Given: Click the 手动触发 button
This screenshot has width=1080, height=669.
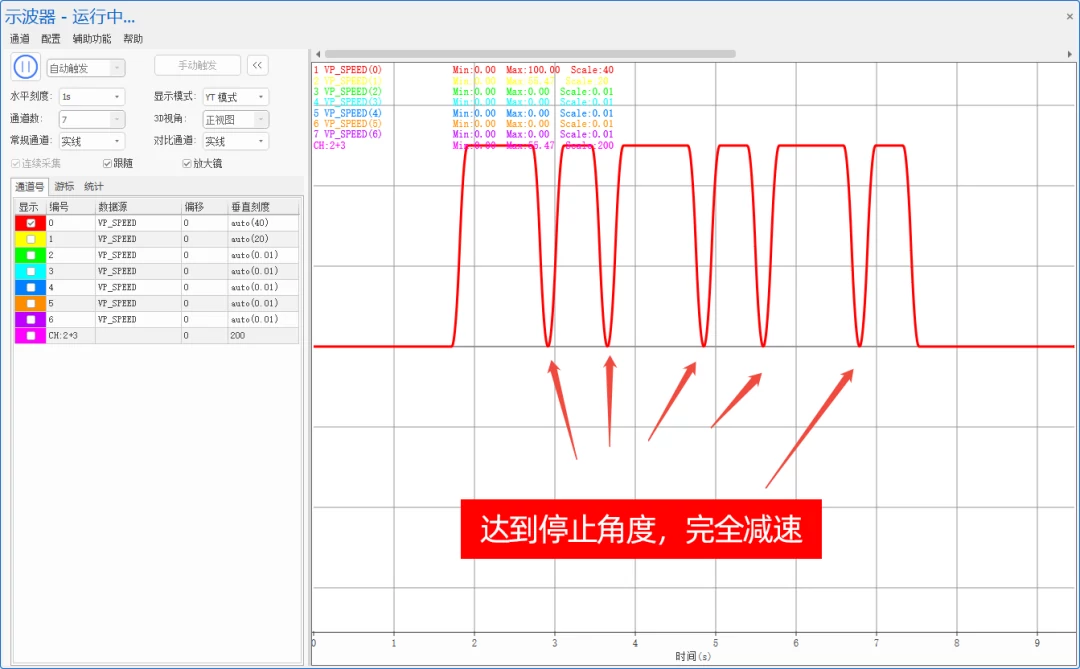Looking at the screenshot, I should (198, 65).
